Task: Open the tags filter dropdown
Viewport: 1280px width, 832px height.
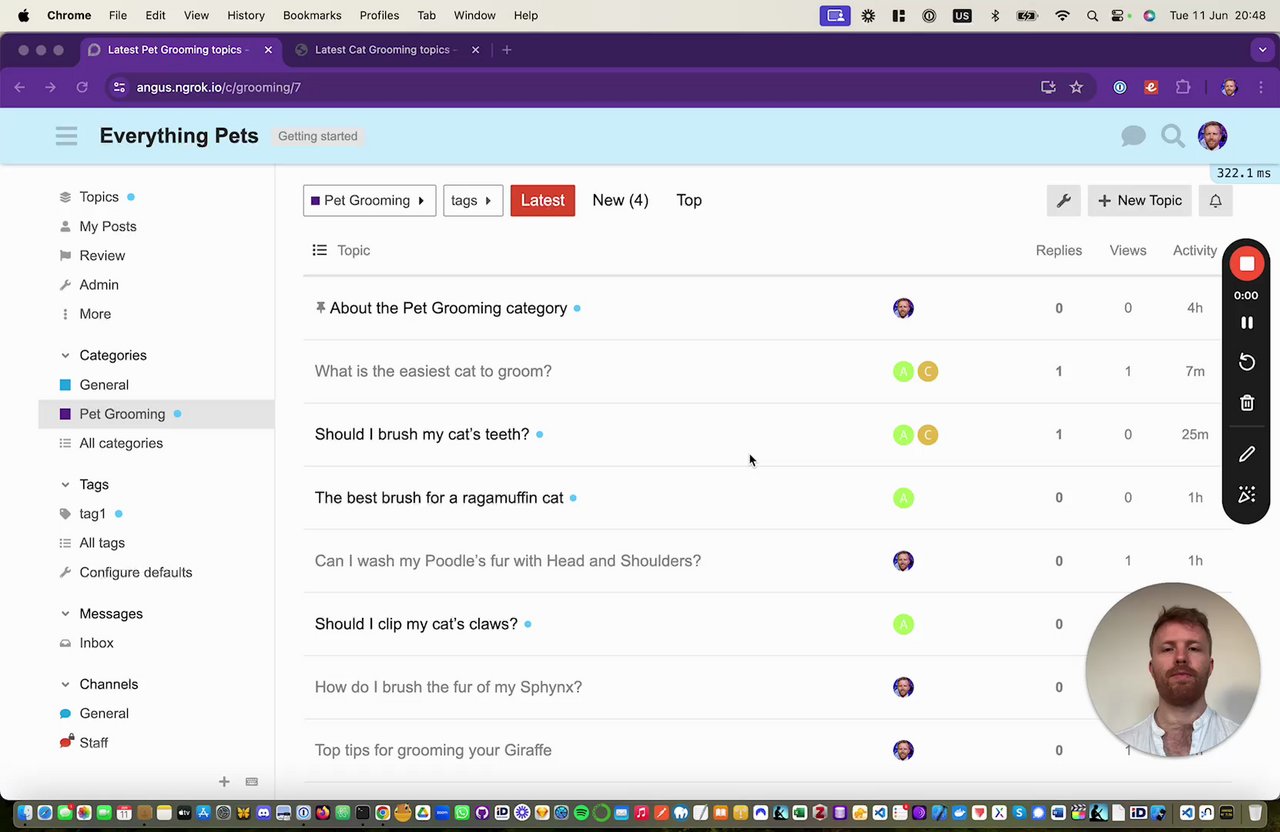Action: (x=473, y=200)
